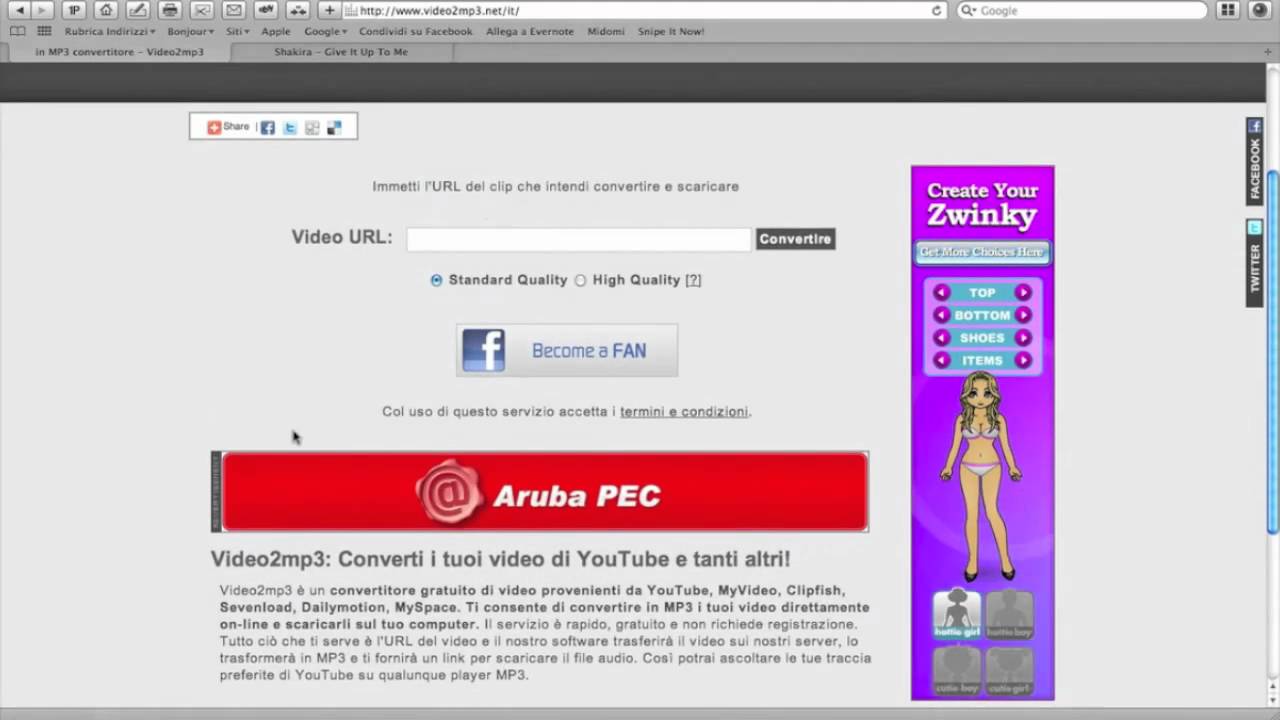
Task: Click the Delicious icon in share box
Action: coord(334,127)
